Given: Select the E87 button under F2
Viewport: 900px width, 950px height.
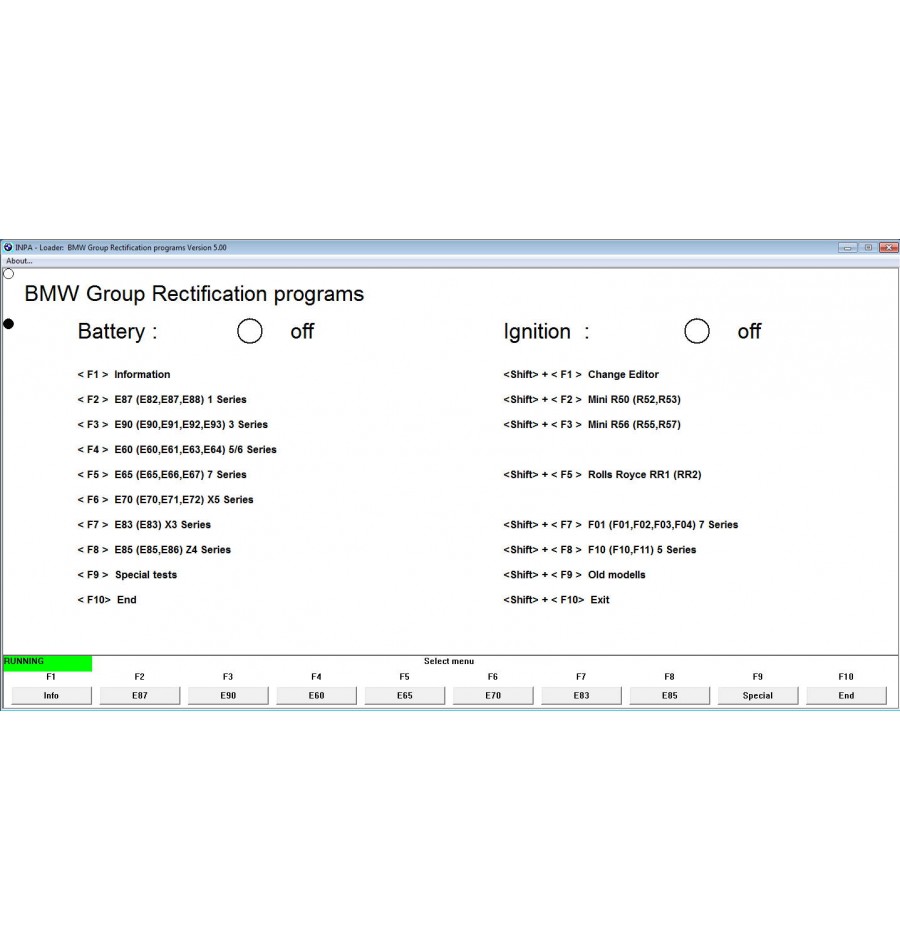Looking at the screenshot, I should 140,696.
